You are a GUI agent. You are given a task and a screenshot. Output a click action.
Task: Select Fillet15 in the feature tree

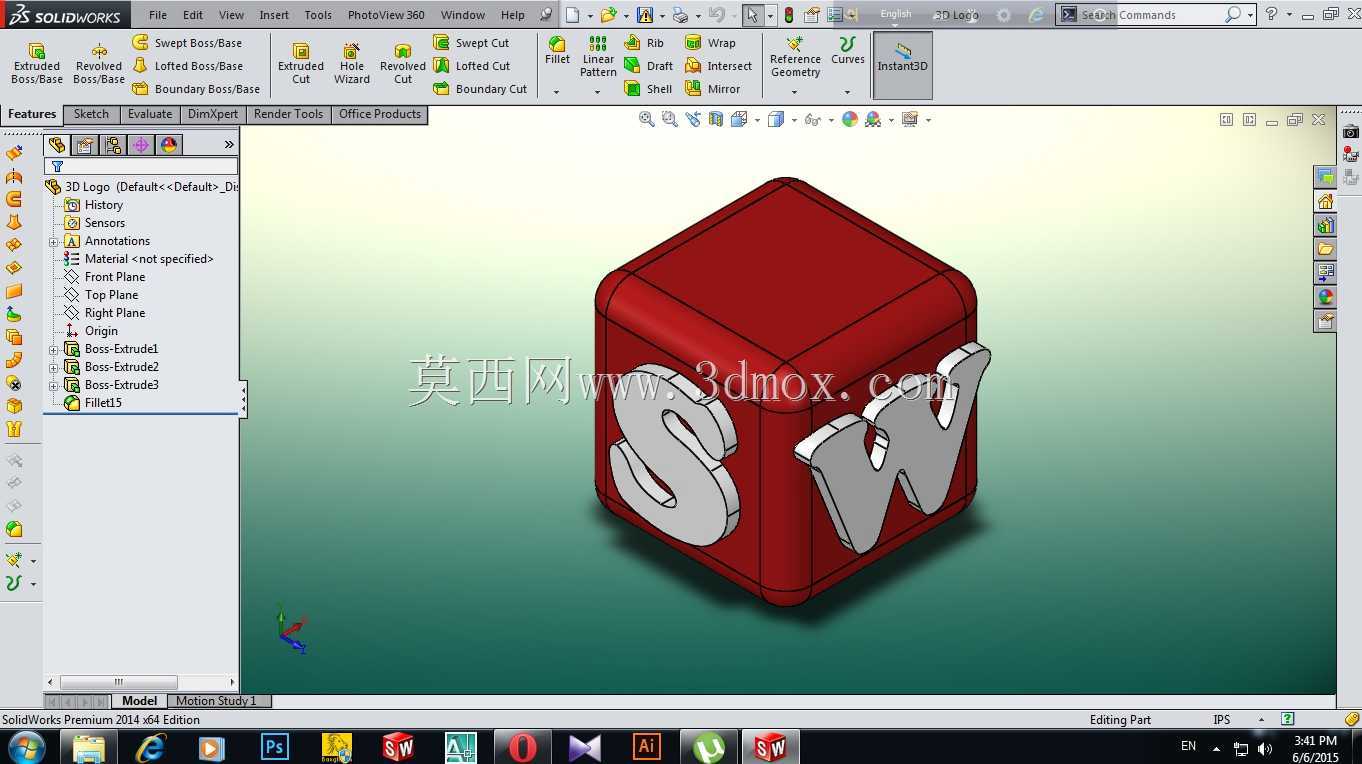[x=93, y=403]
